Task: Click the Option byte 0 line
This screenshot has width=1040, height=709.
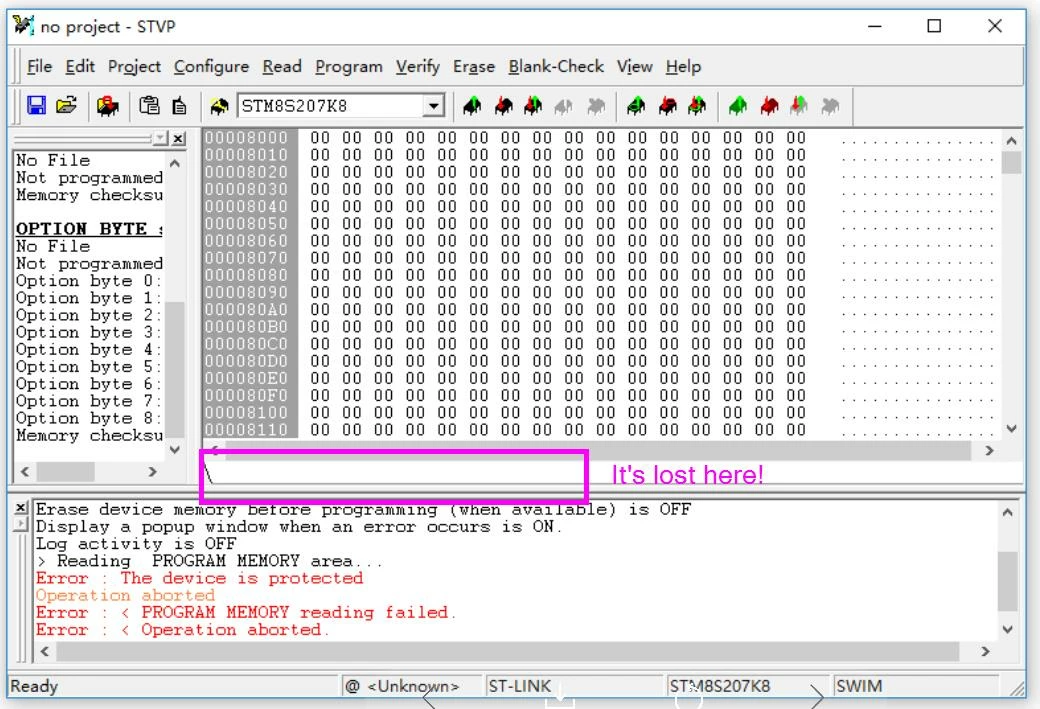Action: coord(89,281)
